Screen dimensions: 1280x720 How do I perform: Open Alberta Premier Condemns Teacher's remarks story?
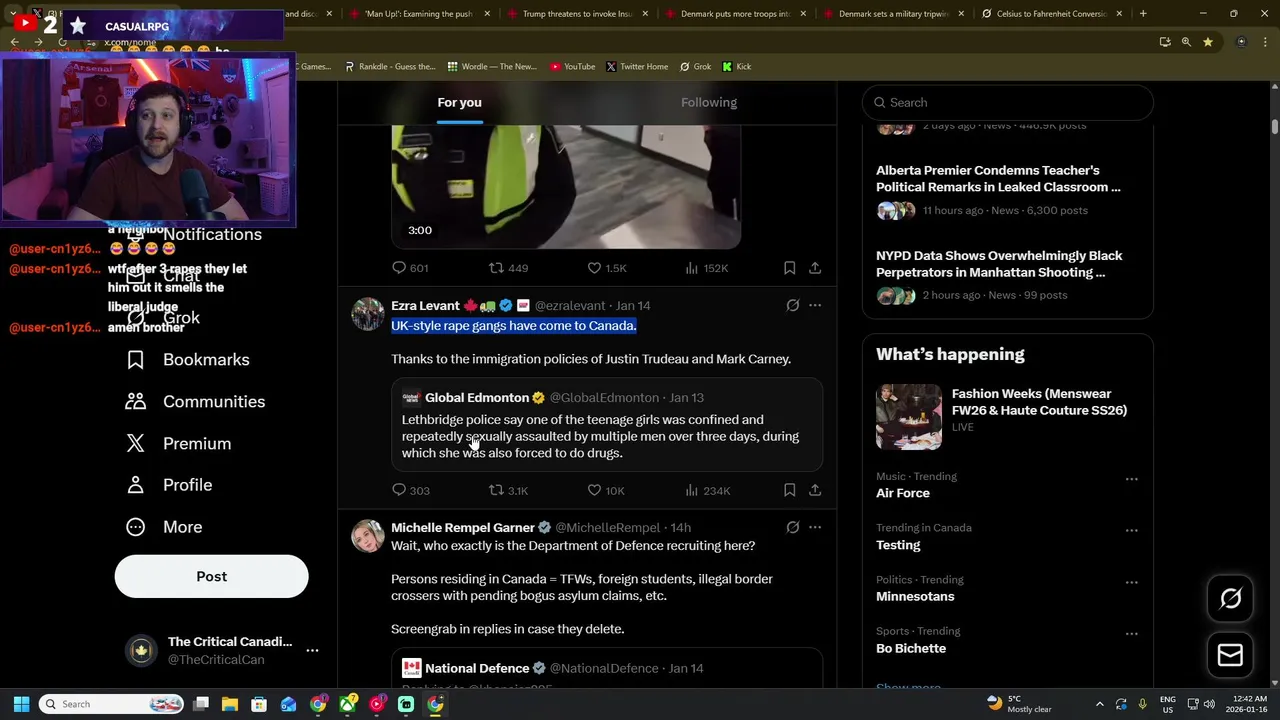coord(998,179)
